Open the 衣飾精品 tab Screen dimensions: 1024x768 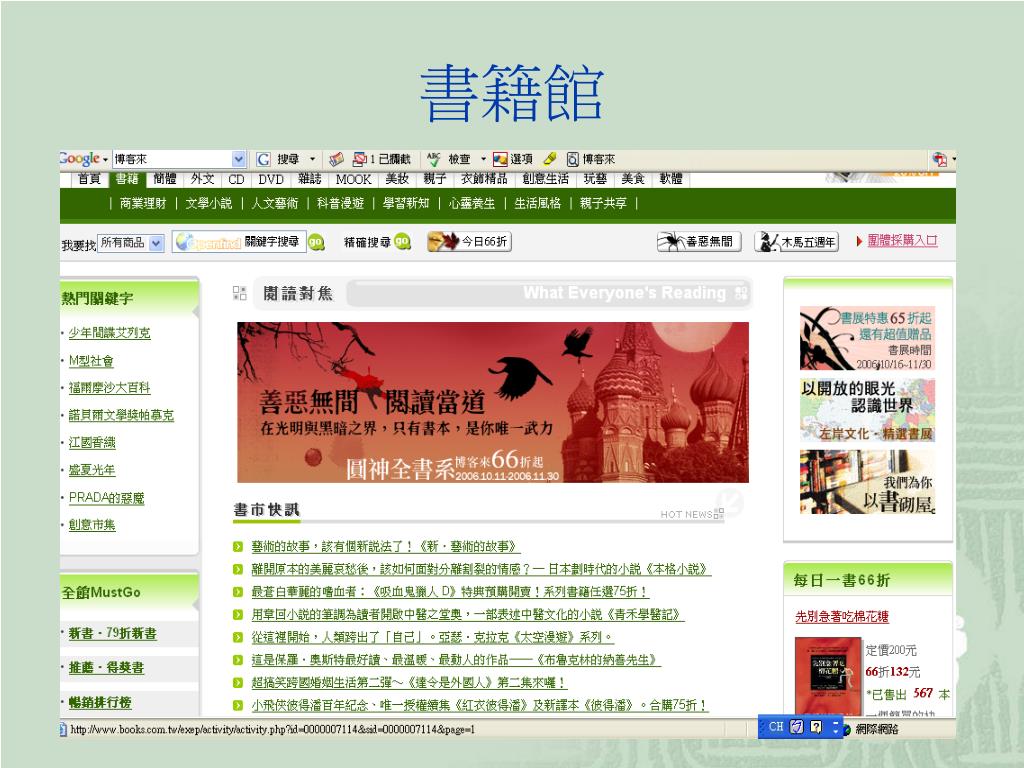click(x=484, y=180)
